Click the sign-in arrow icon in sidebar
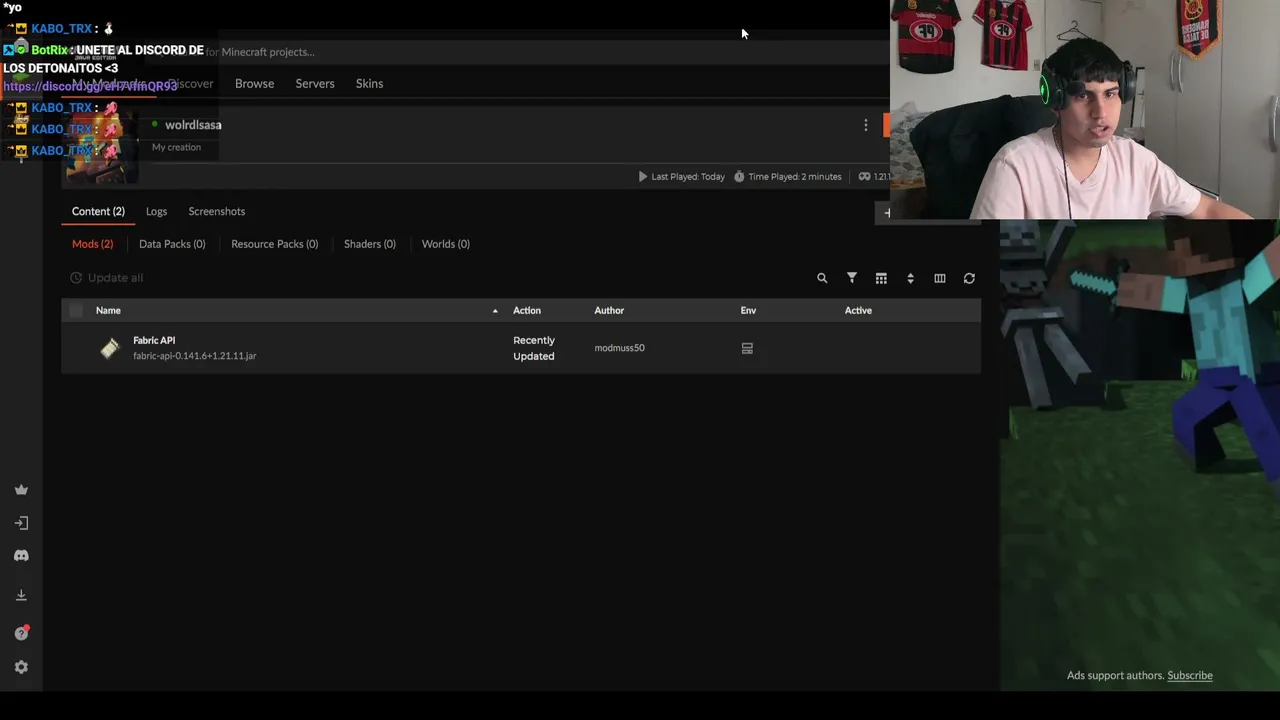Viewport: 1280px width, 720px height. click(21, 523)
